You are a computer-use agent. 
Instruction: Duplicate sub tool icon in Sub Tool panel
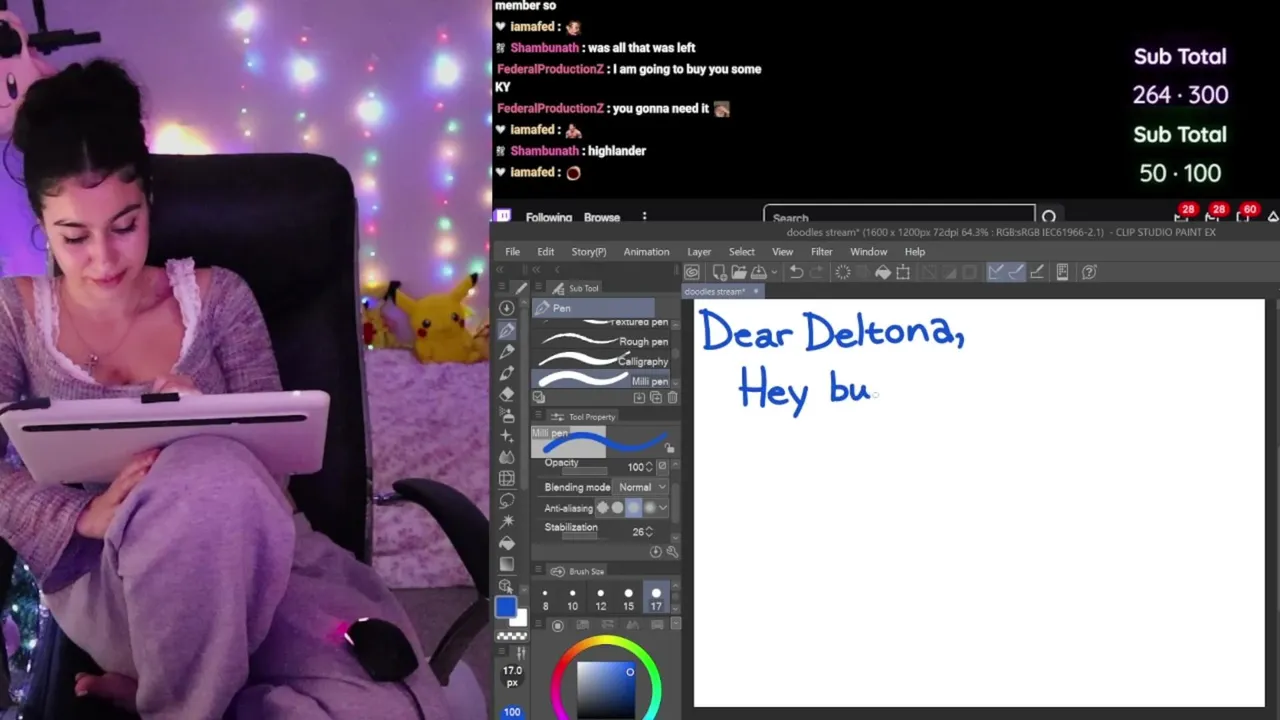[x=656, y=397]
